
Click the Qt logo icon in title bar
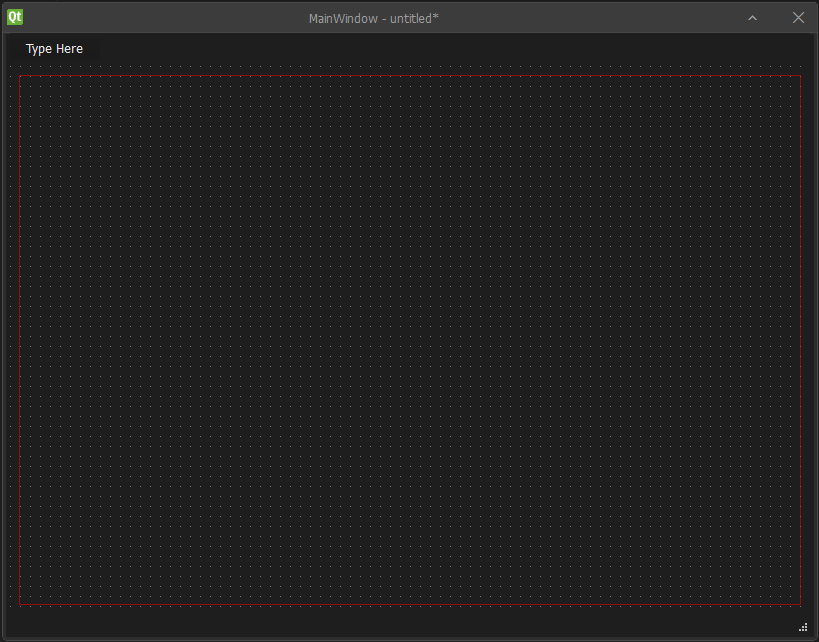[15, 17]
